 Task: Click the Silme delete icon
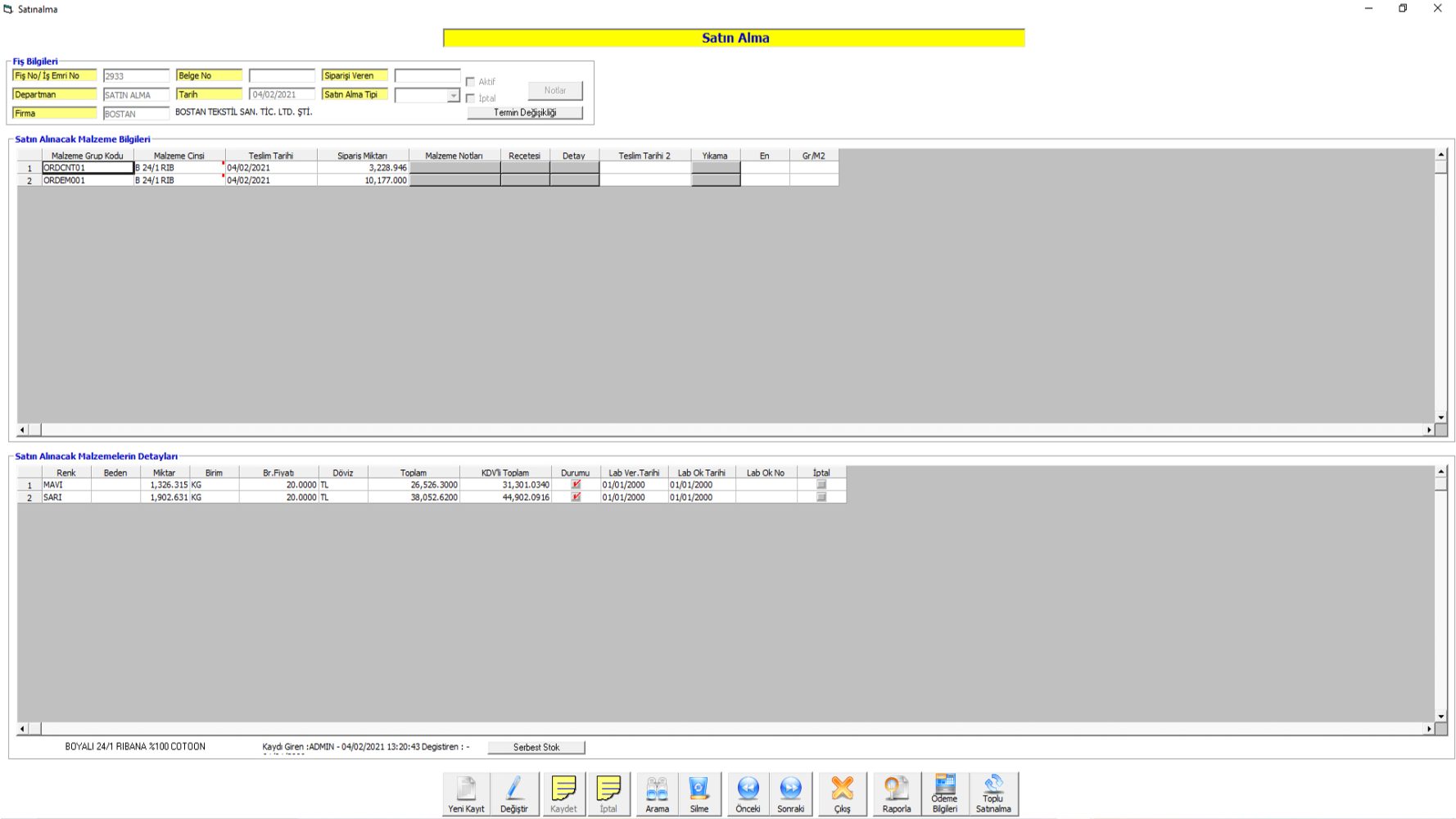699,794
